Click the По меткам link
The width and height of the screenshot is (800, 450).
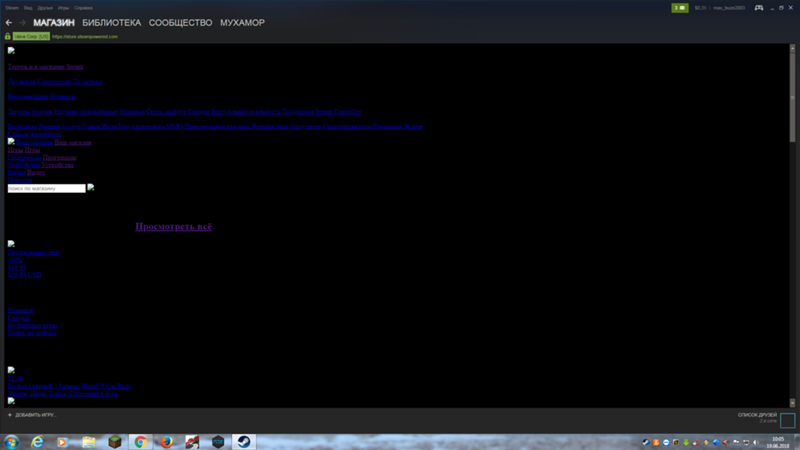87,82
